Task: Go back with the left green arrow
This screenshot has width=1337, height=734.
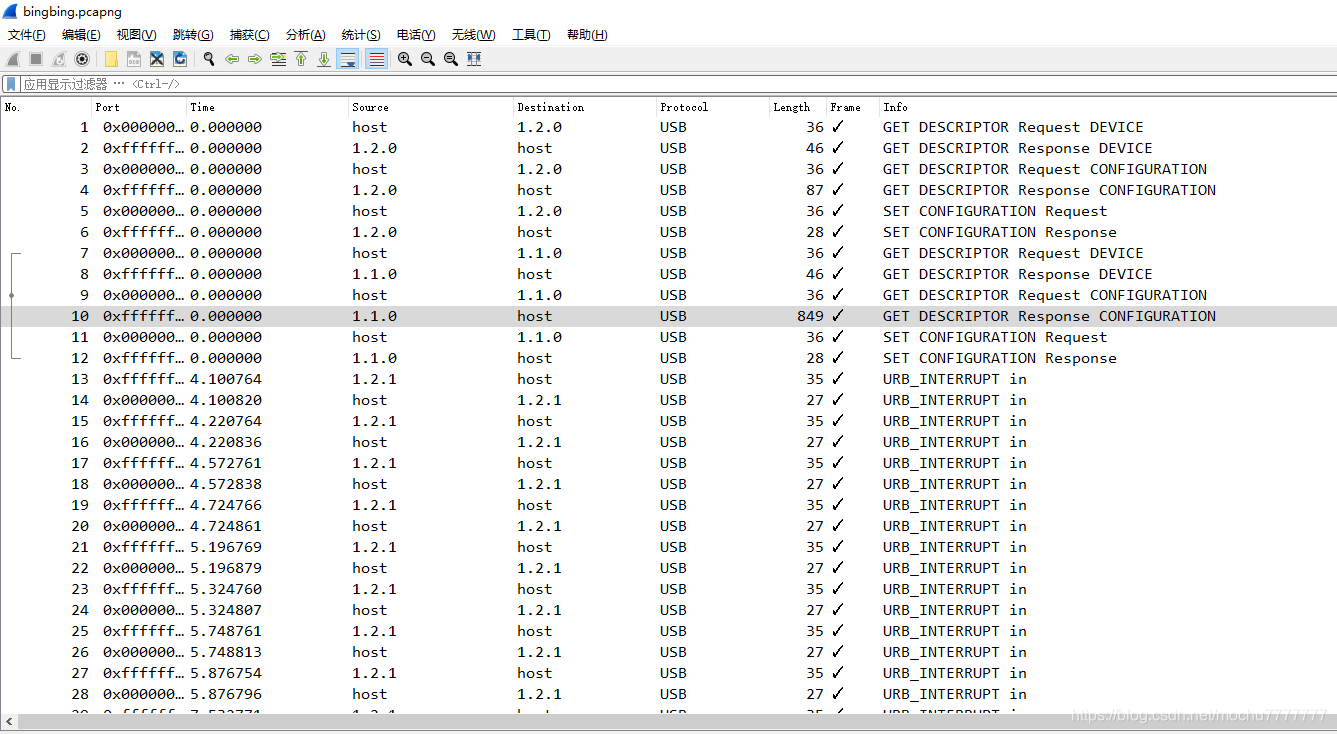Action: (232, 59)
